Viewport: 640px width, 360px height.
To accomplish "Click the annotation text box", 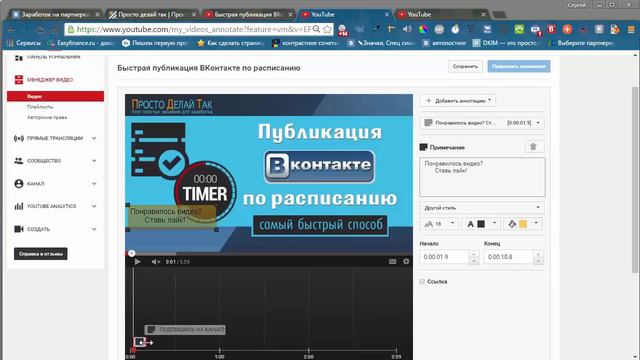I will tap(482, 177).
